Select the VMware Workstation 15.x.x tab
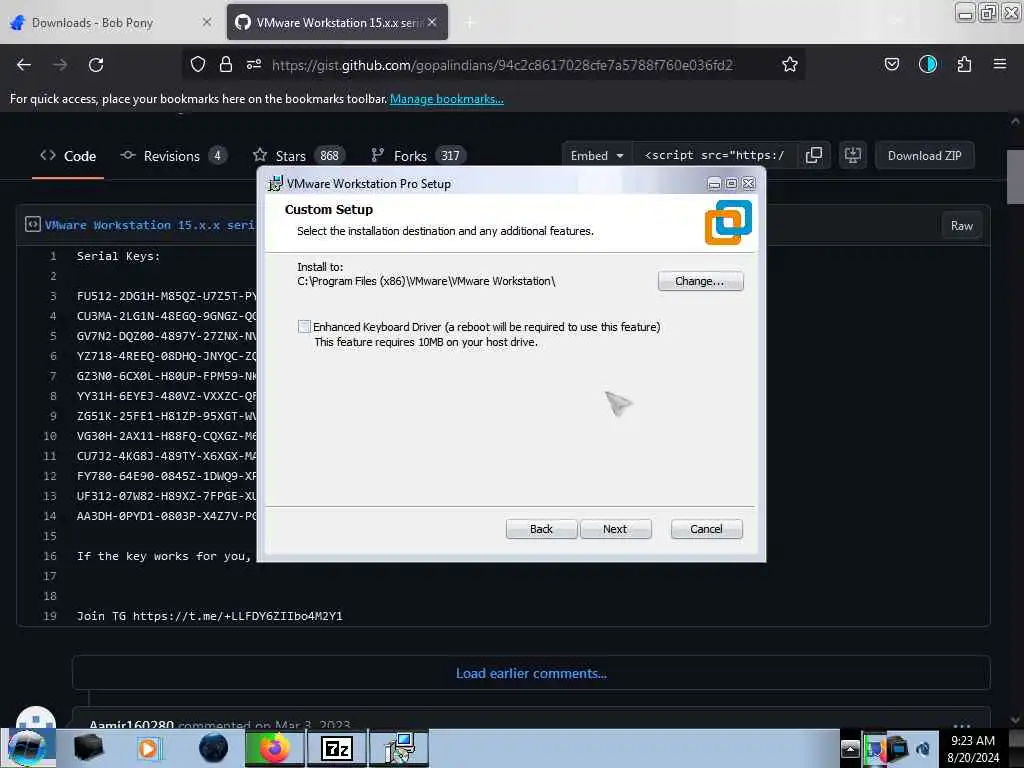 coord(337,22)
